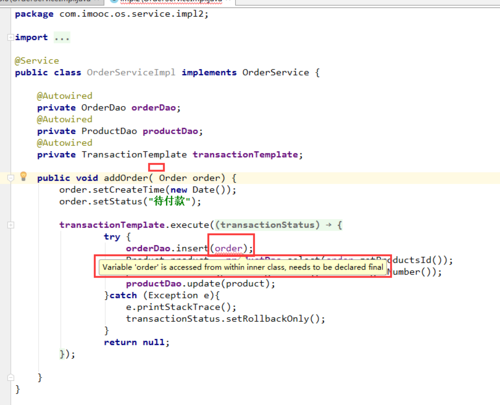Collapse the addOrder method using gutter marker

tap(10, 178)
